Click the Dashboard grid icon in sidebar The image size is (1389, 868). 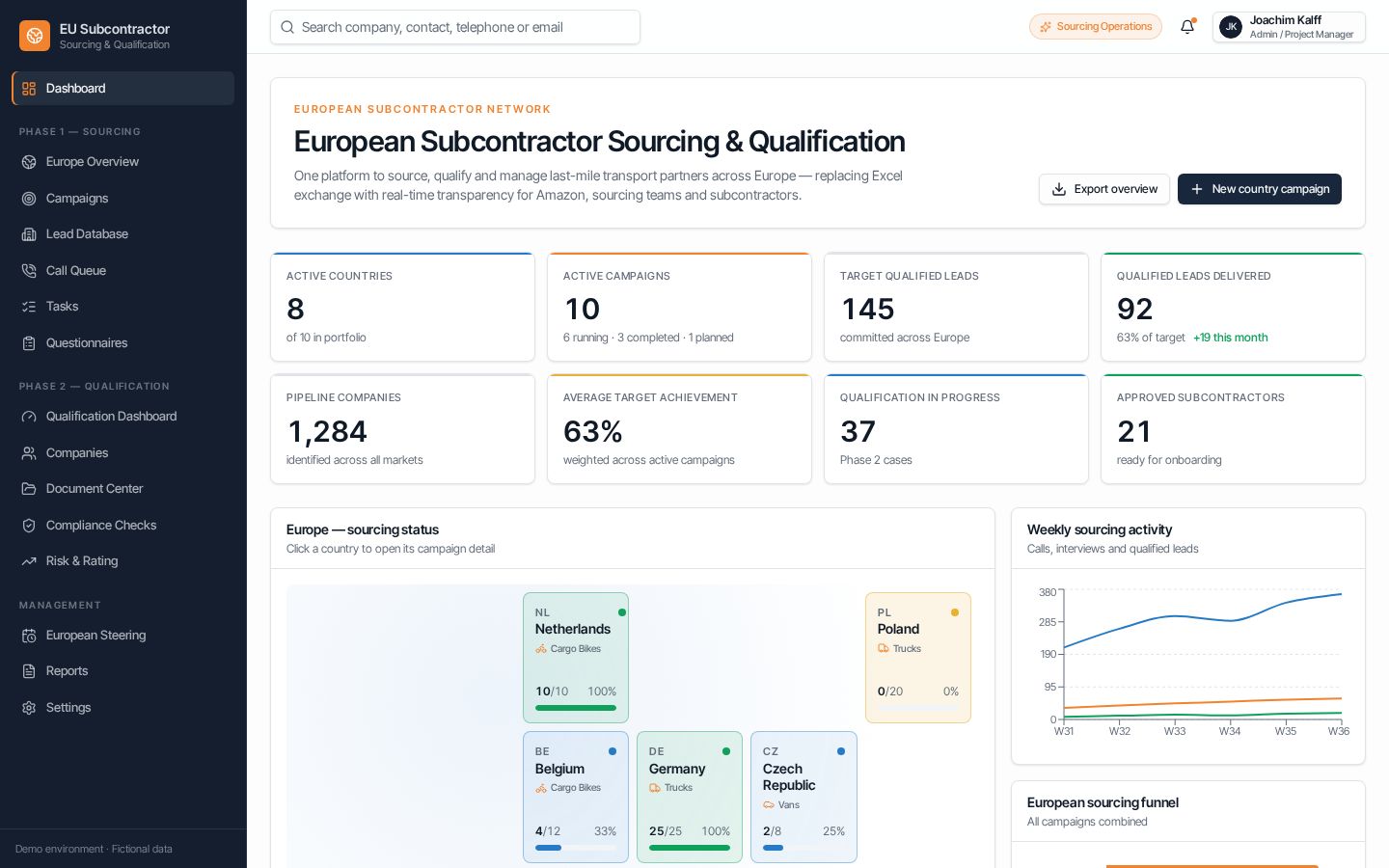tap(29, 89)
